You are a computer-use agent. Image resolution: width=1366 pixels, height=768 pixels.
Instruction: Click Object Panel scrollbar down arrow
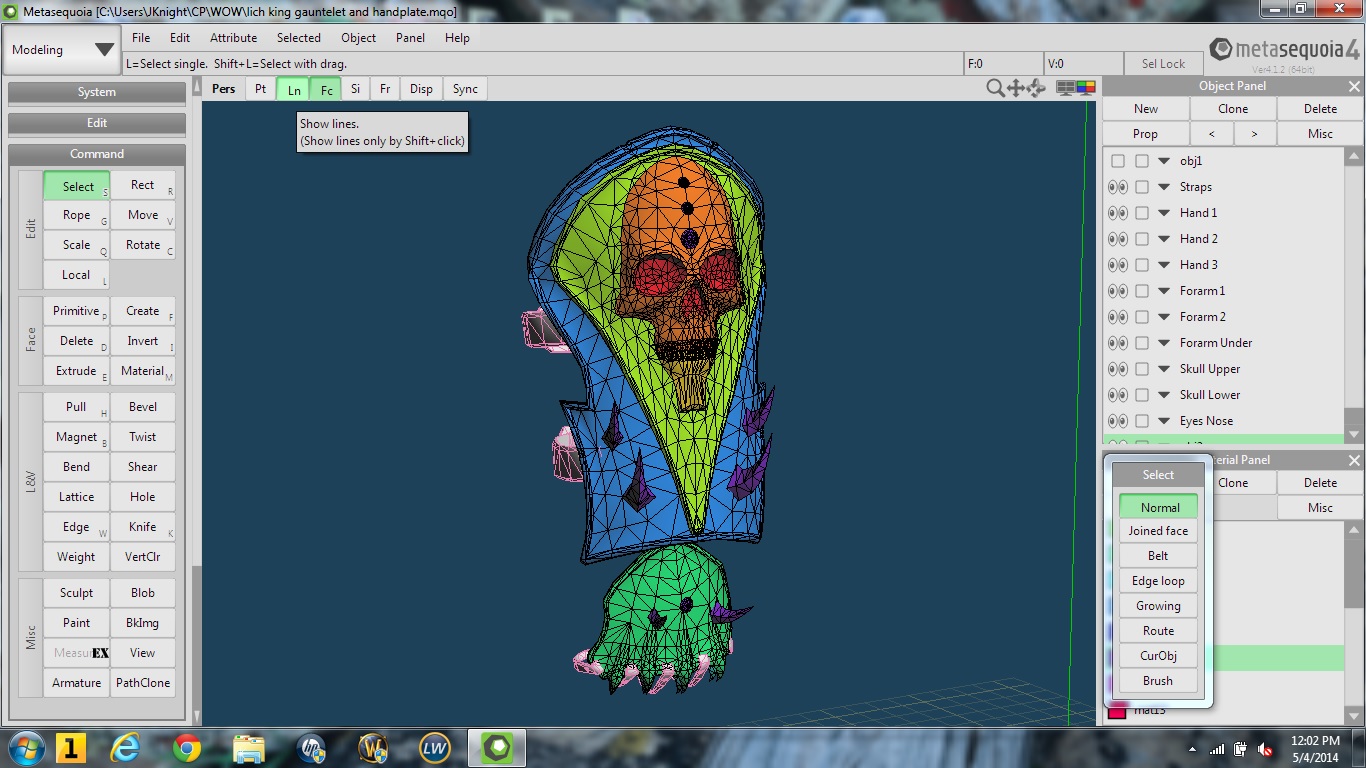tap(1354, 434)
